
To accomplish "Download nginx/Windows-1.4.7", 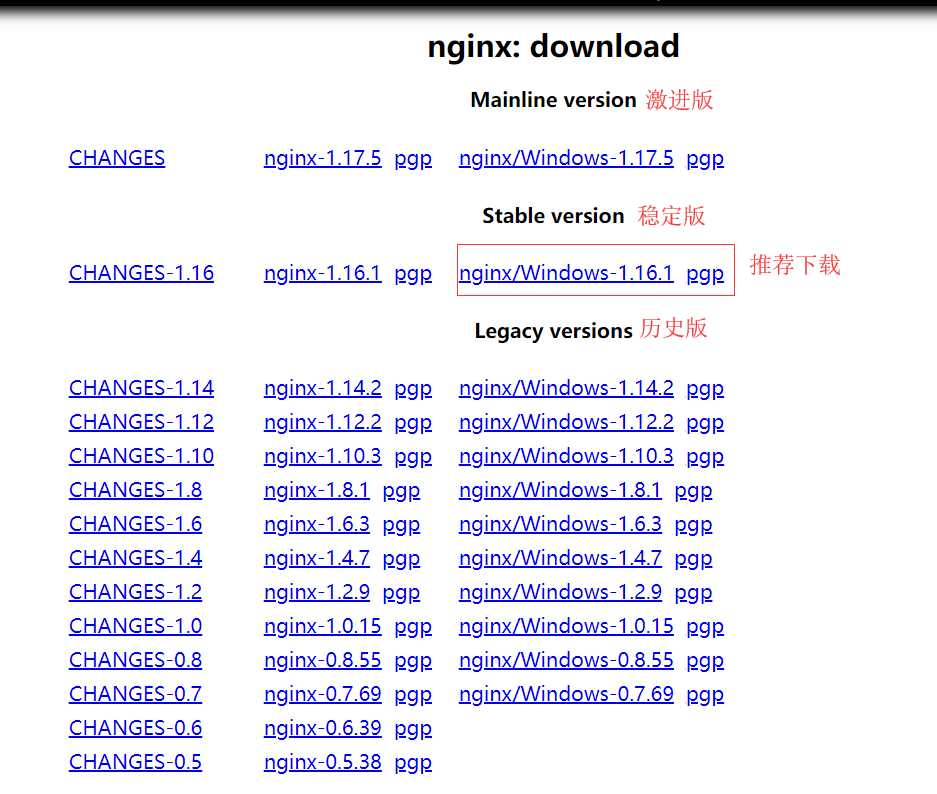I will pyautogui.click(x=560, y=559).
